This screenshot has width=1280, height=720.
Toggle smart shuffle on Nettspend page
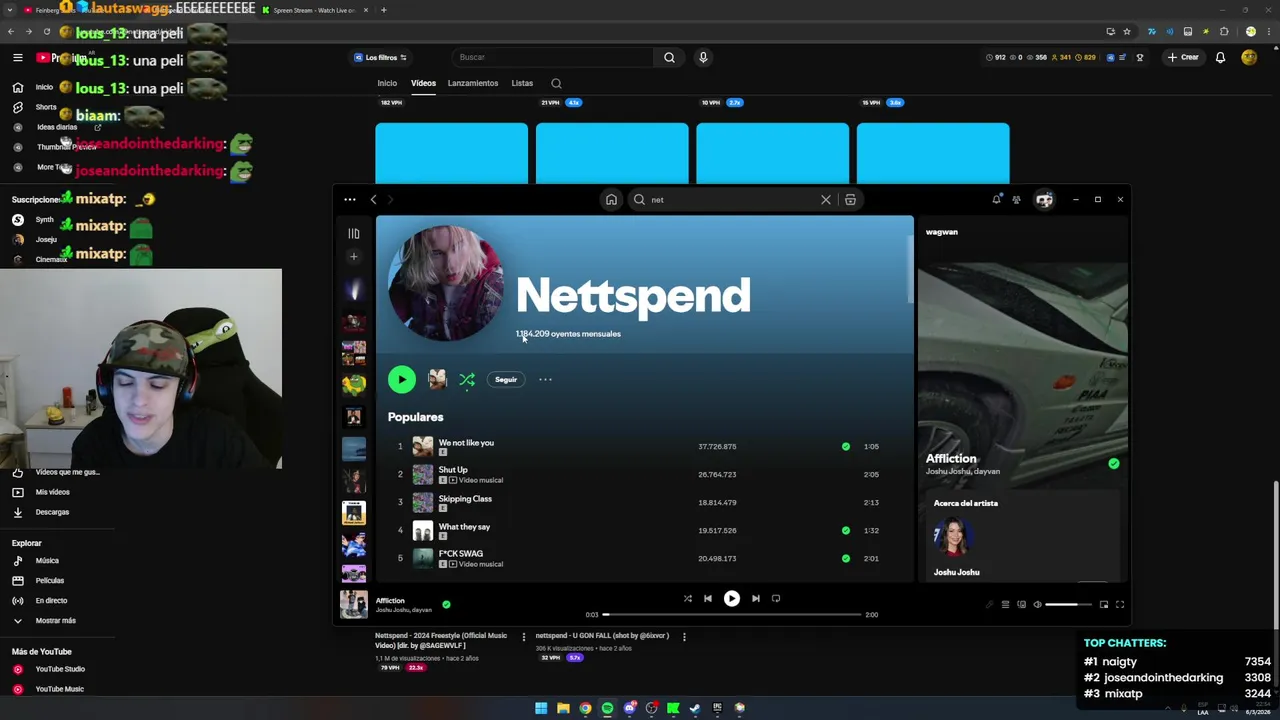point(467,379)
